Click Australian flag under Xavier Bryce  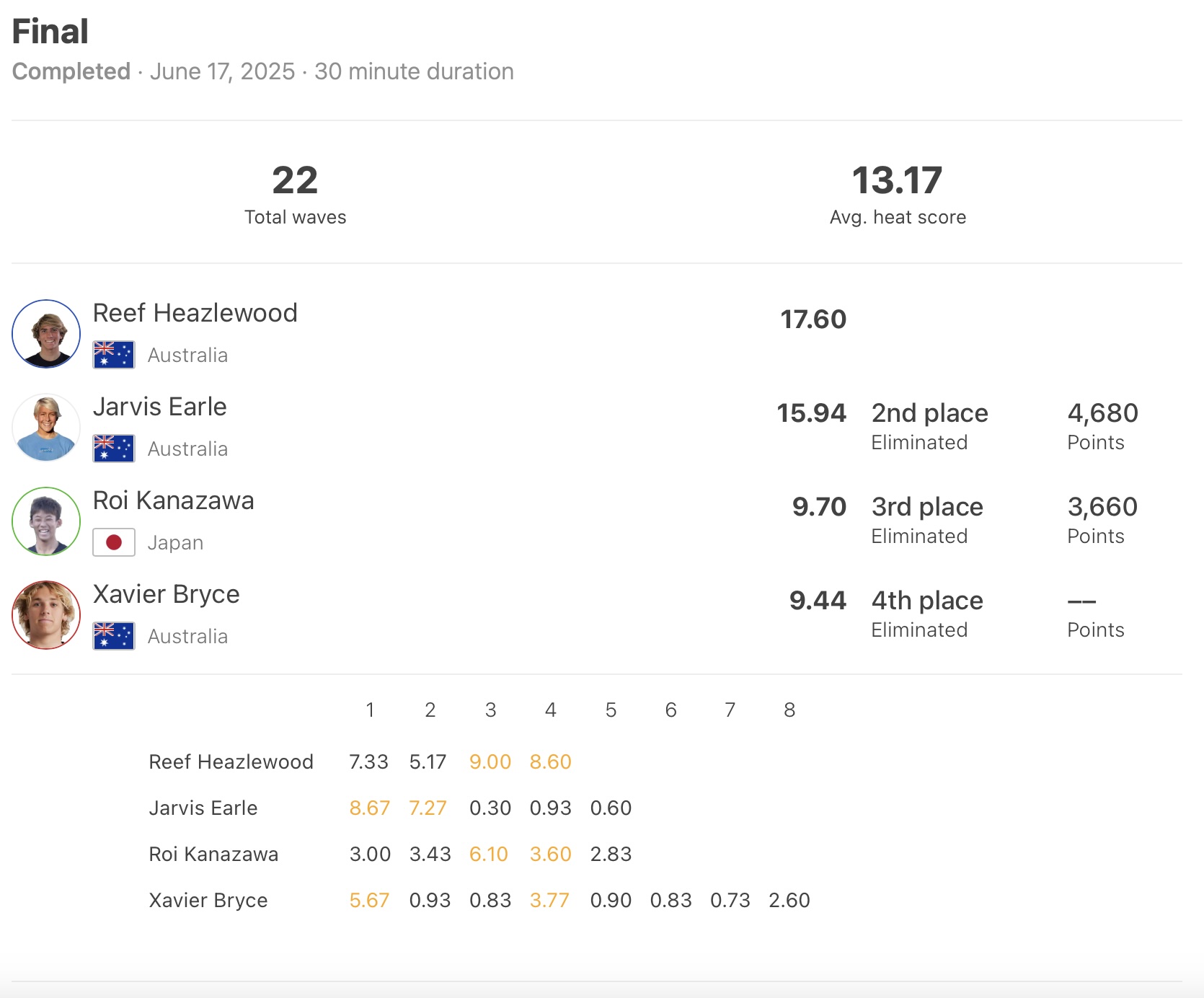(x=114, y=636)
